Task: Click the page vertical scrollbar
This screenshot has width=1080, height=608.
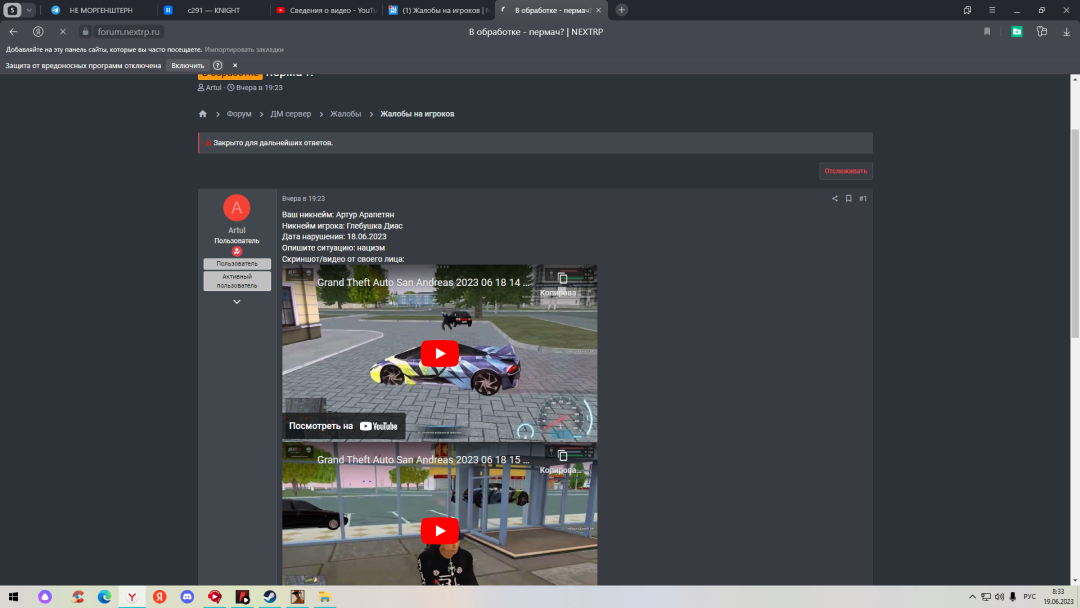Action: pyautogui.click(x=1074, y=233)
